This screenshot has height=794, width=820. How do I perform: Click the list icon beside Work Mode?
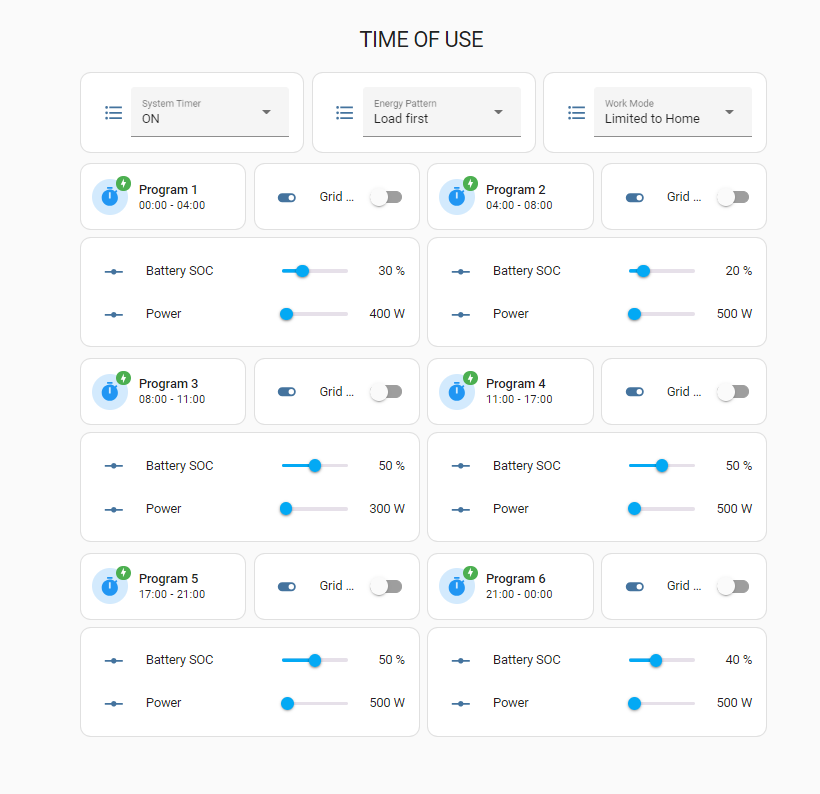pos(577,113)
